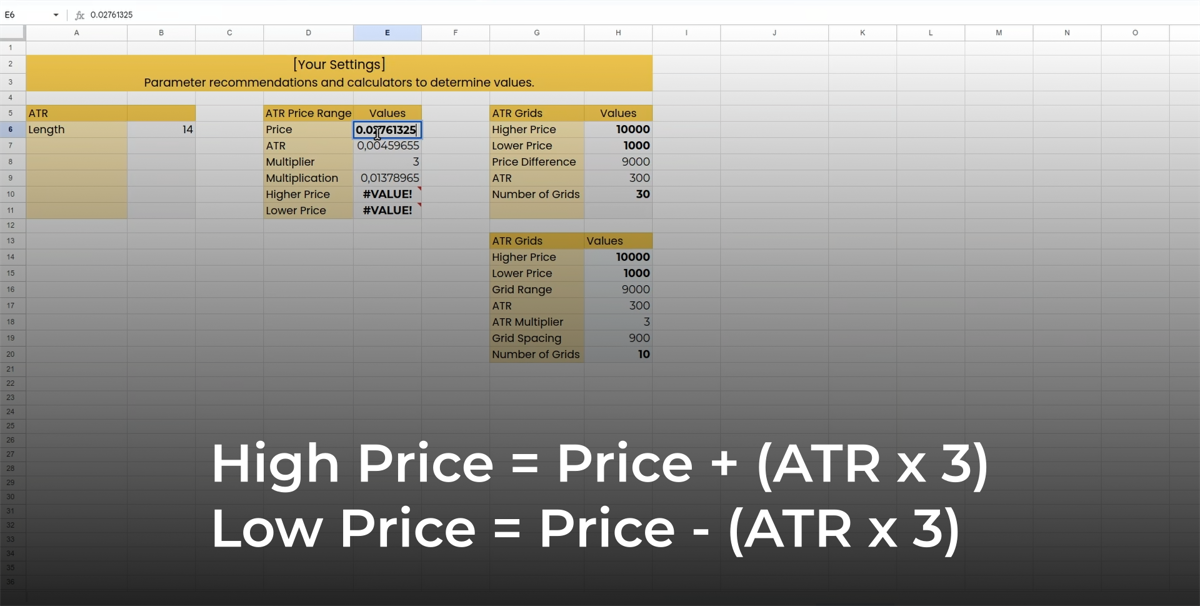
Task: Click the red error marker on Lower Price #VALUE!
Action: (x=420, y=205)
